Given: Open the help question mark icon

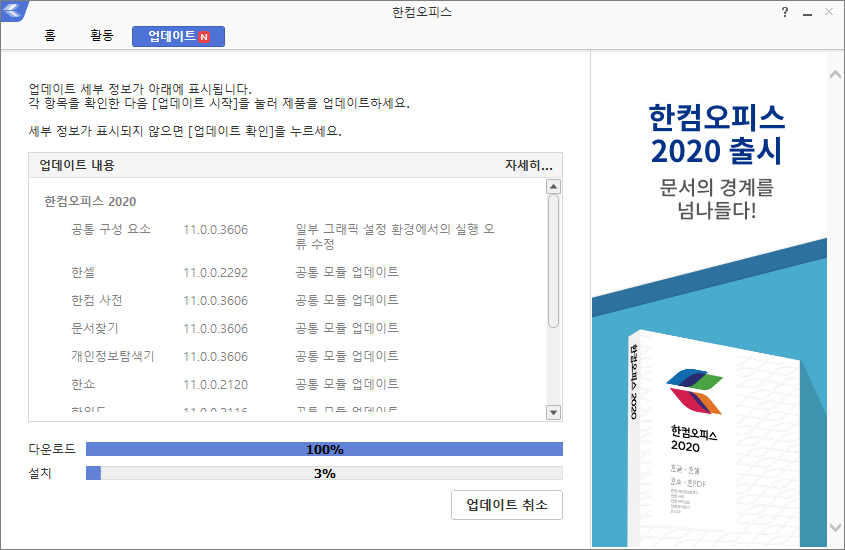Looking at the screenshot, I should (x=785, y=12).
